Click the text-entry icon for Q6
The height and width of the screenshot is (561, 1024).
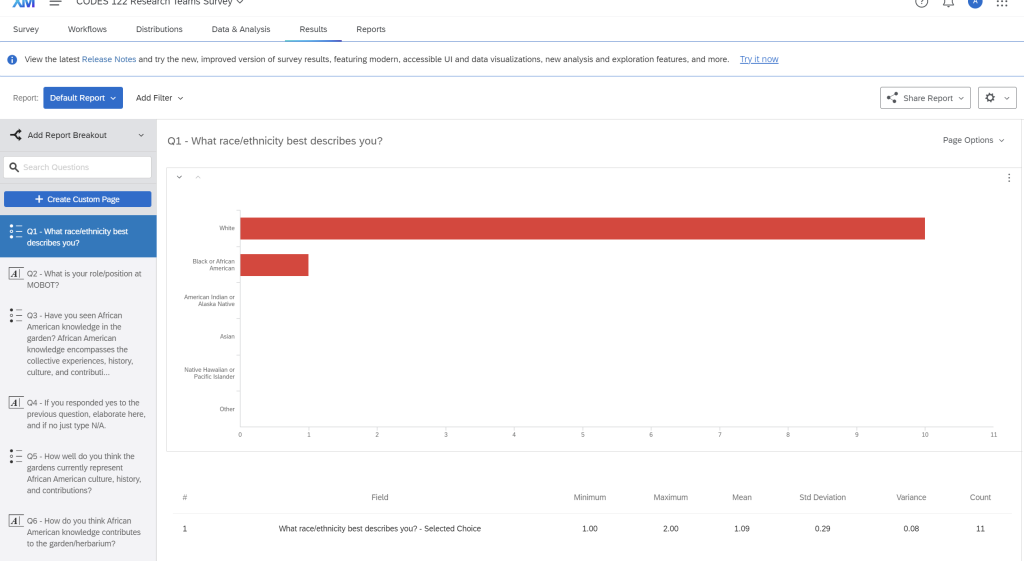(16, 521)
